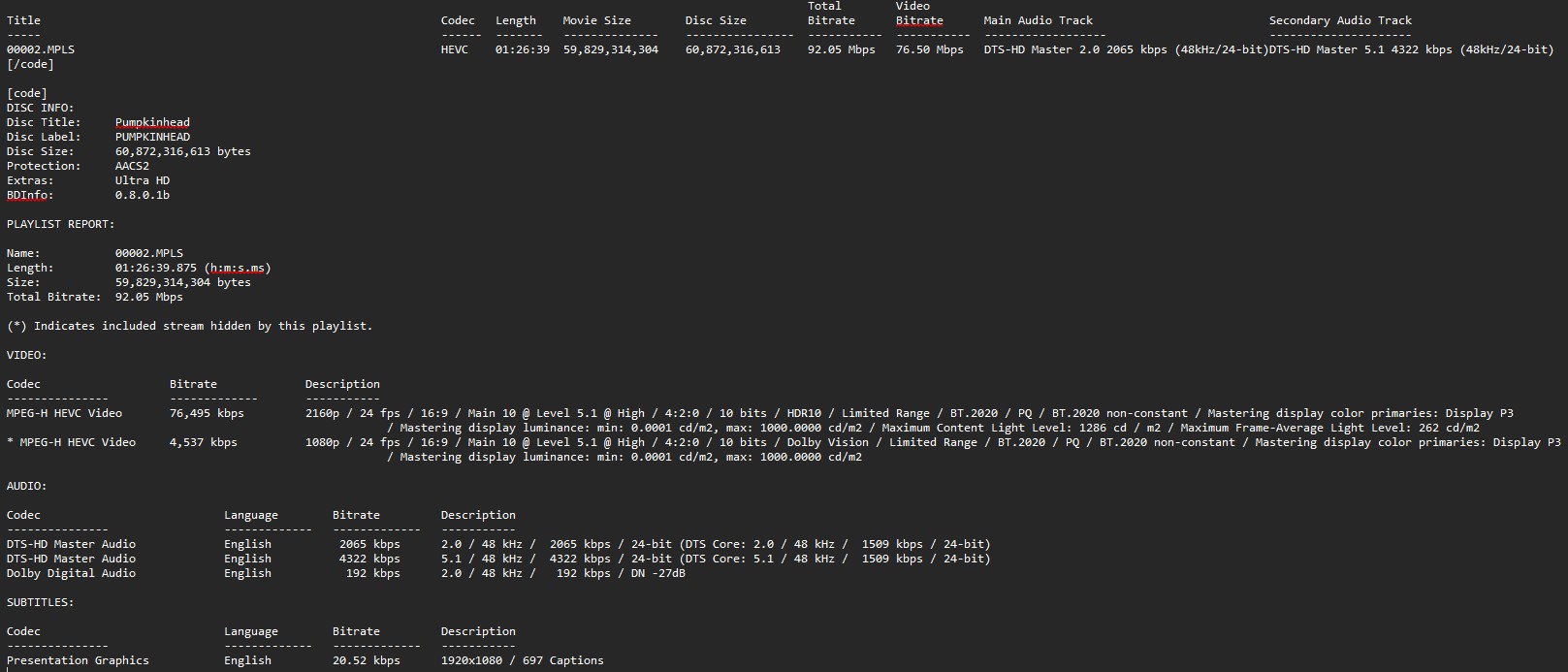Viewport: 1568px width, 672px height.
Task: Select the HEVC codec value in summary row
Action: click(x=454, y=49)
